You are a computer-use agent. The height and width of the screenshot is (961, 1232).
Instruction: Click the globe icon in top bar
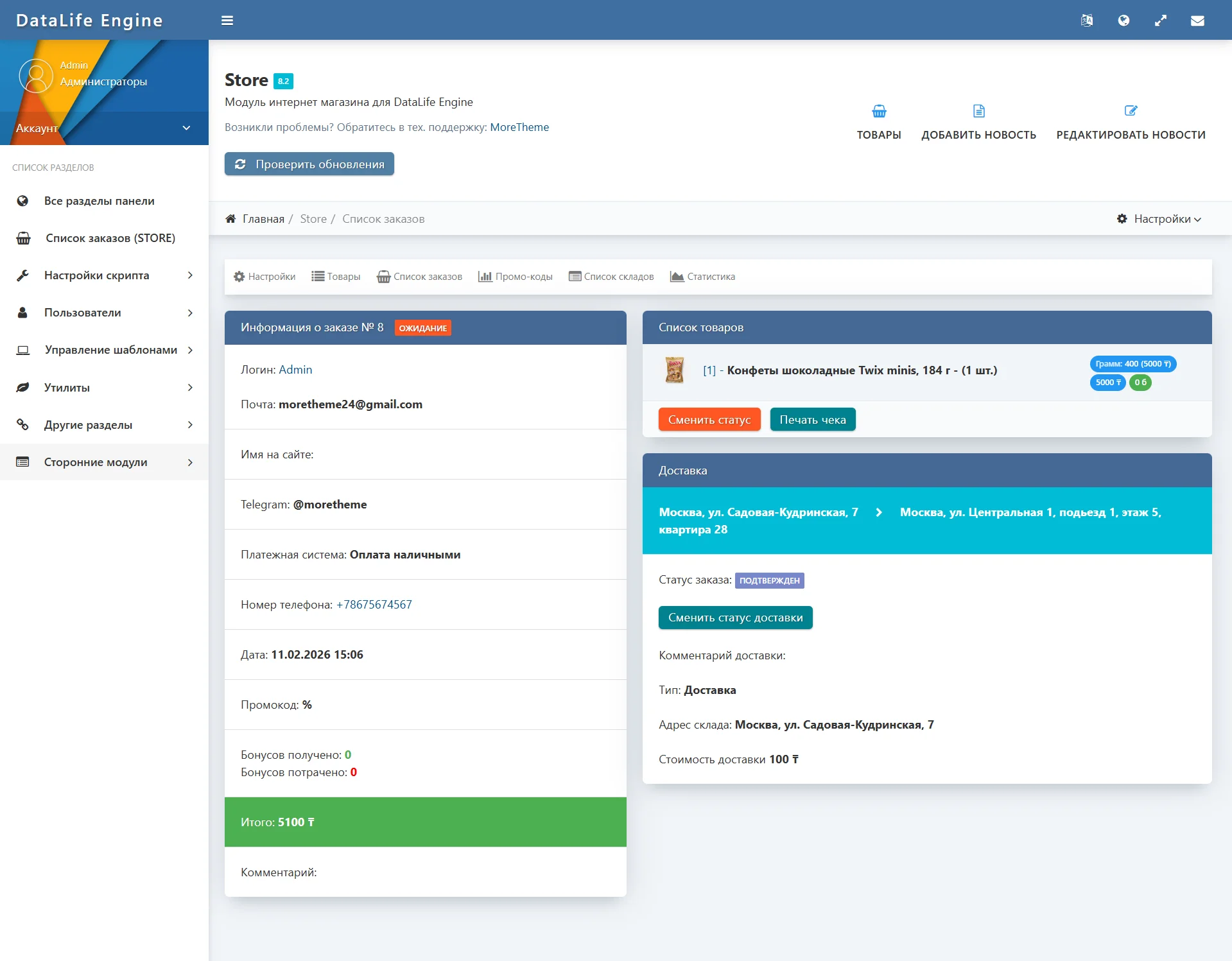(x=1124, y=21)
